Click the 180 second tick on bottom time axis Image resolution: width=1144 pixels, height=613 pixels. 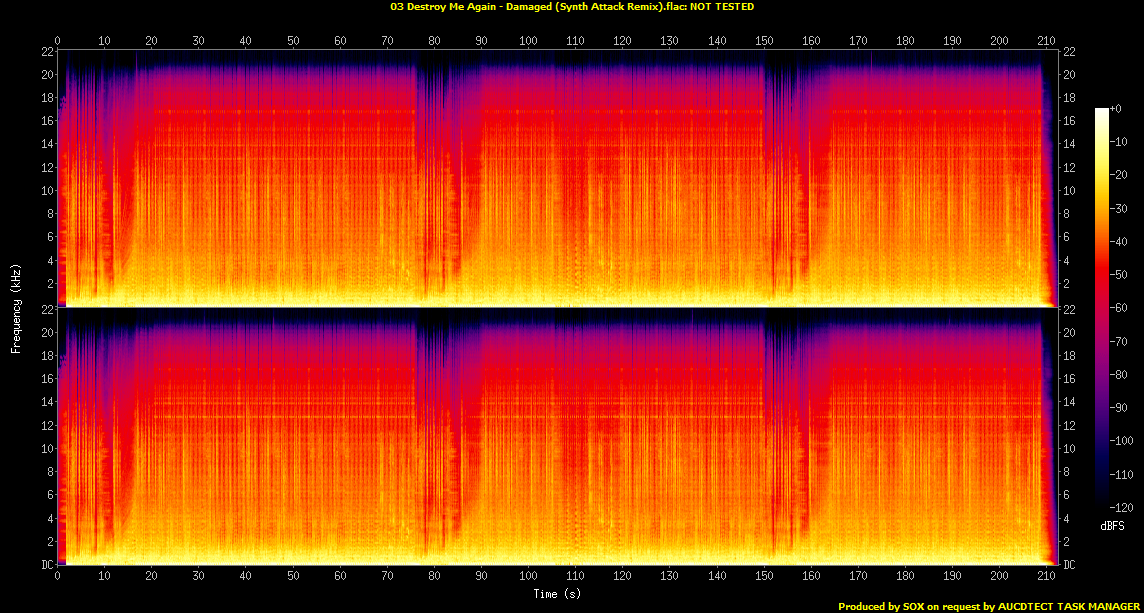coord(905,577)
